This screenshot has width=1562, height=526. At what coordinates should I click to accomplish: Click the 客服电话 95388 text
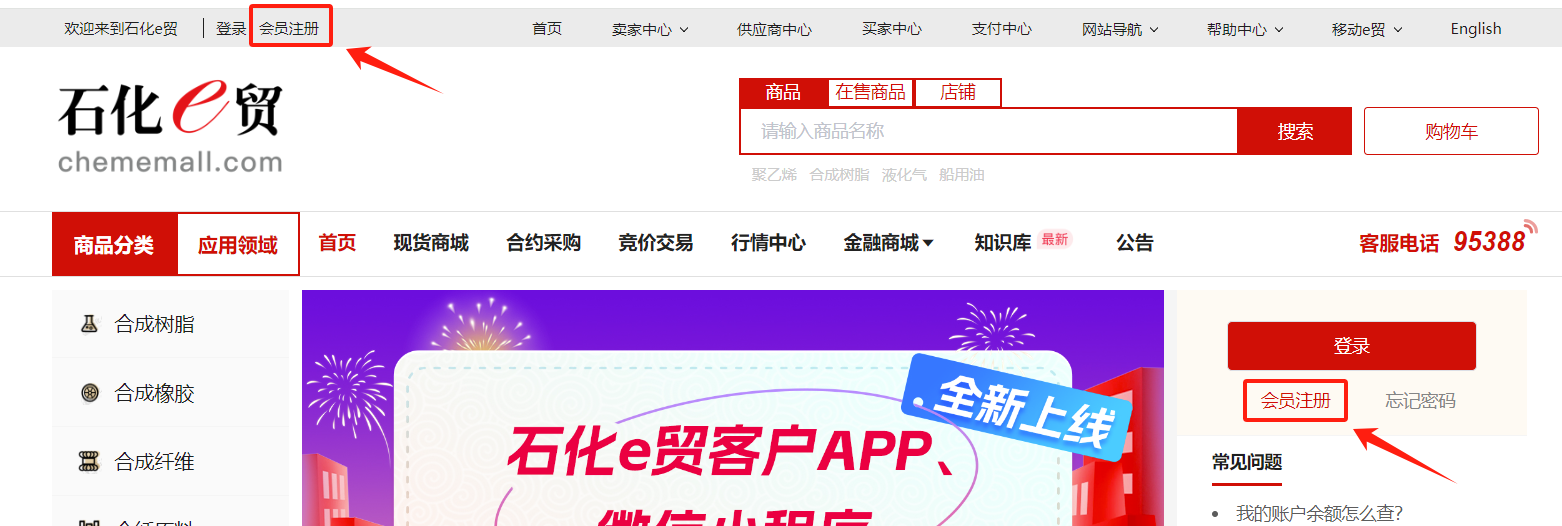[x=1442, y=242]
